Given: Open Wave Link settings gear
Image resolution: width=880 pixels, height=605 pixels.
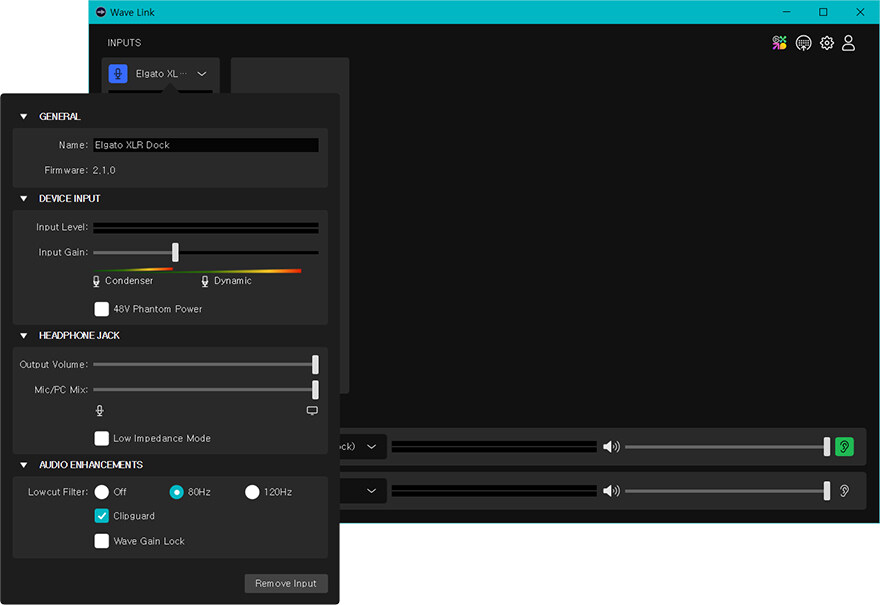Looking at the screenshot, I should tap(826, 42).
